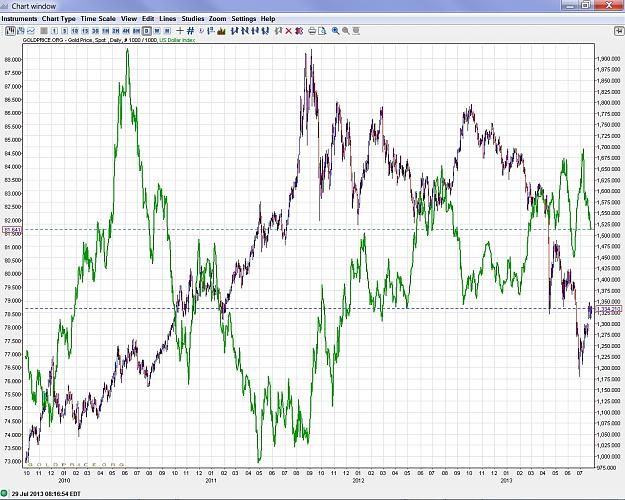The height and width of the screenshot is (500, 625).
Task: Click the 1,900.000 label on right axis
Action: click(608, 59)
